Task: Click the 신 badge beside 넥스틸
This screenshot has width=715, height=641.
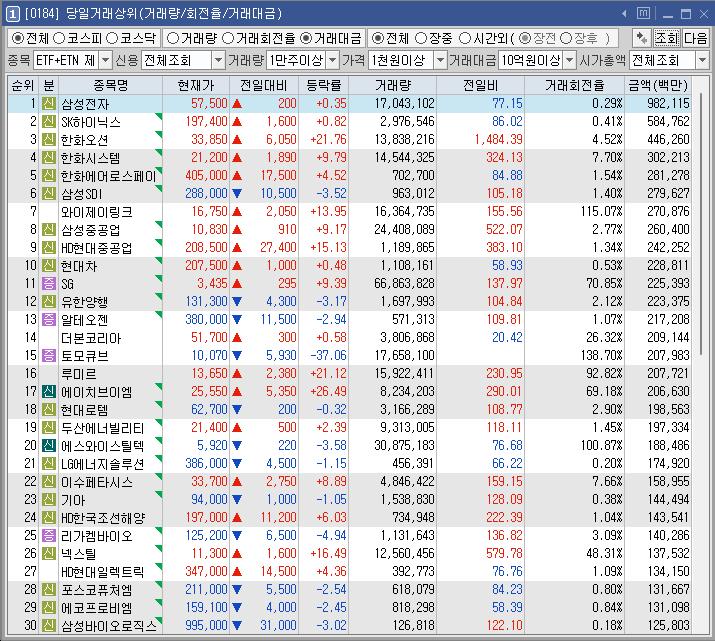Action: [x=49, y=553]
